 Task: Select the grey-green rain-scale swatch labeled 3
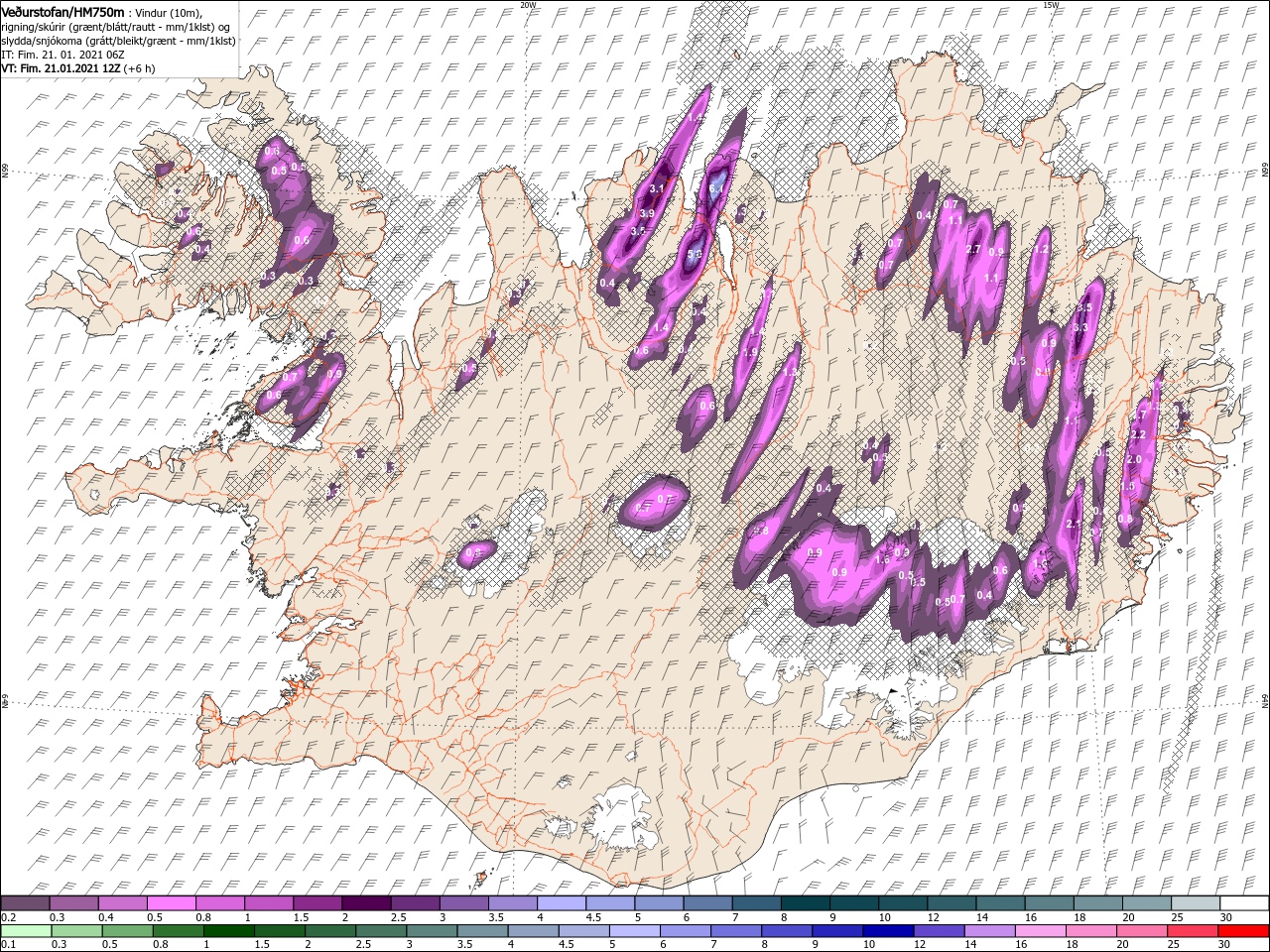tap(431, 931)
